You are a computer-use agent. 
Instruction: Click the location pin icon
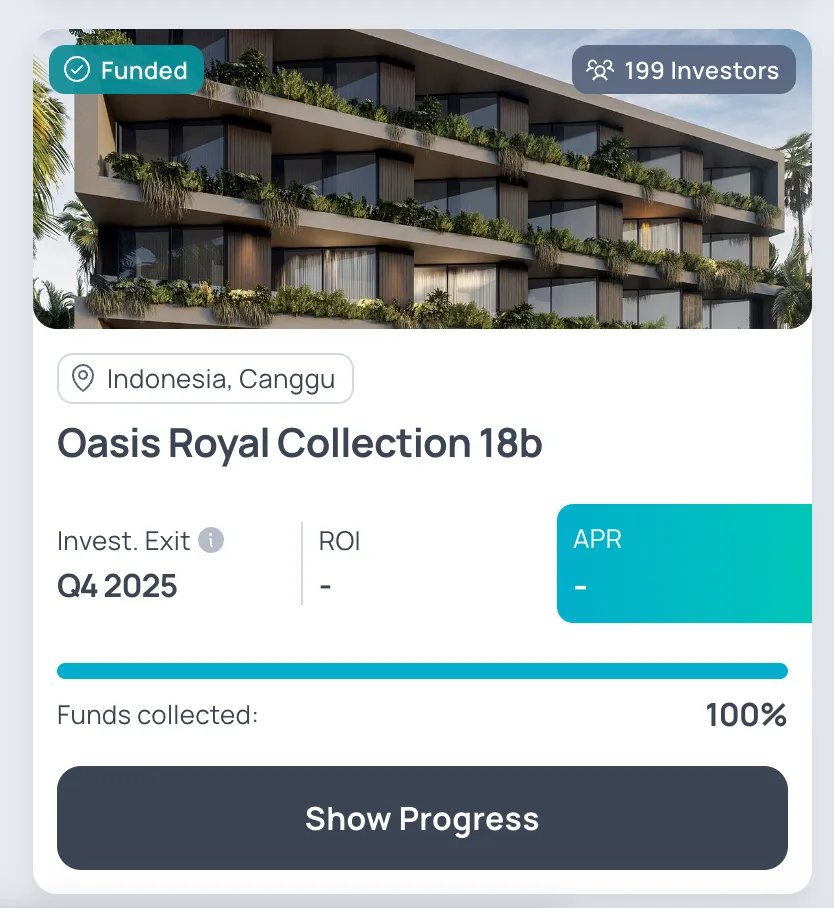click(x=83, y=379)
